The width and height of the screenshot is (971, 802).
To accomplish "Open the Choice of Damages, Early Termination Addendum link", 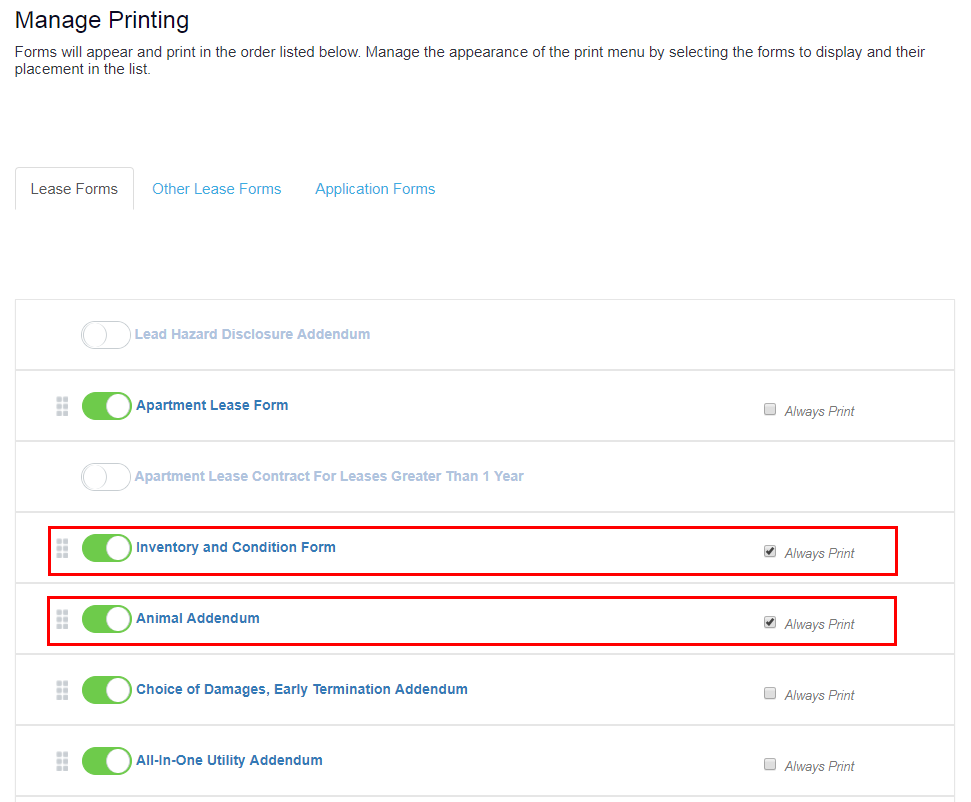I will pyautogui.click(x=302, y=689).
